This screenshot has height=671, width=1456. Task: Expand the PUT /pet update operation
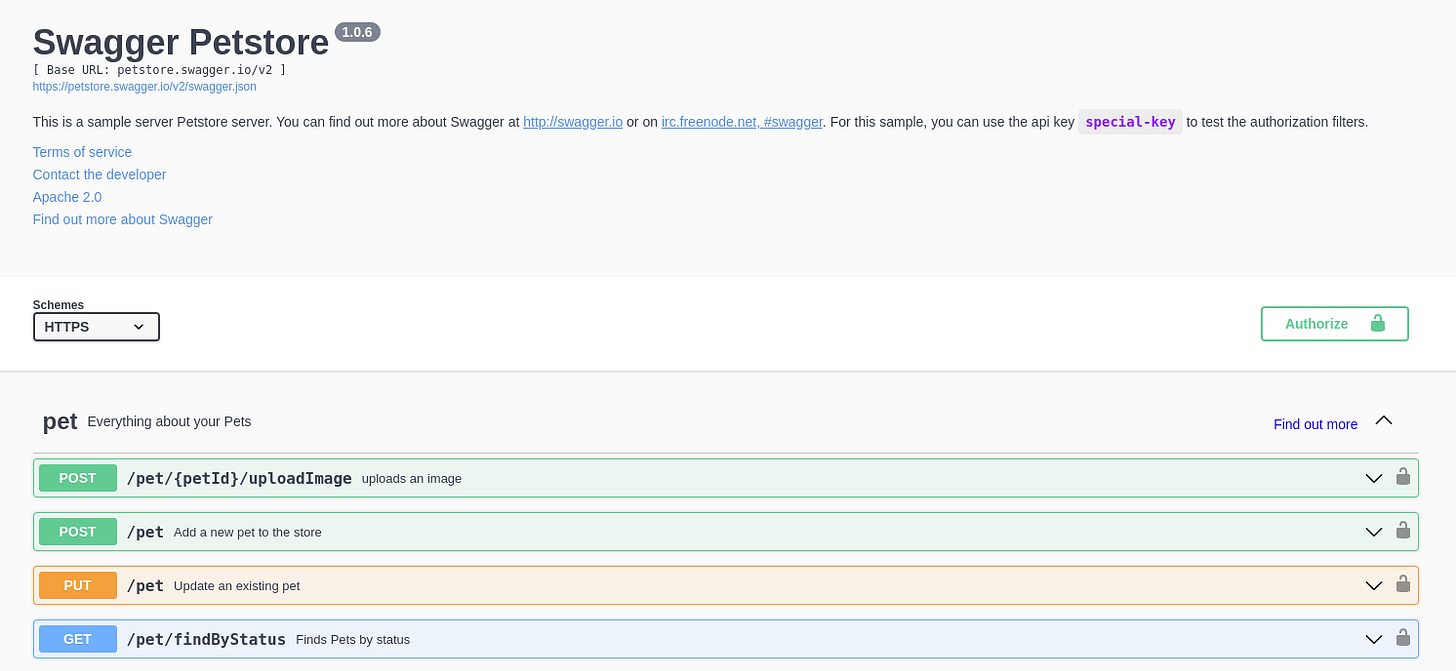(x=1373, y=585)
